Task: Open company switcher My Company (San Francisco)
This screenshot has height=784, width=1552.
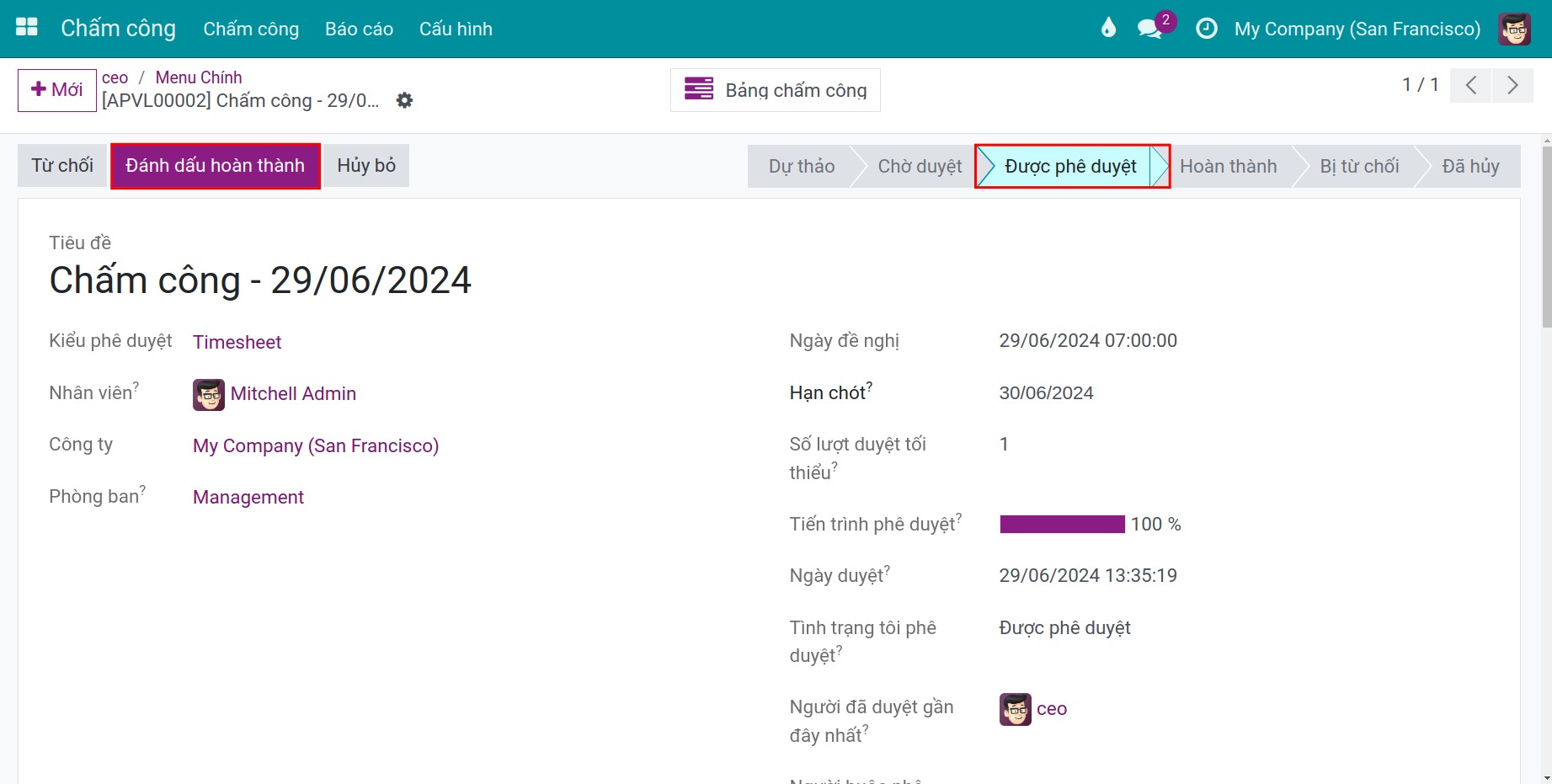Action: coord(1357,29)
